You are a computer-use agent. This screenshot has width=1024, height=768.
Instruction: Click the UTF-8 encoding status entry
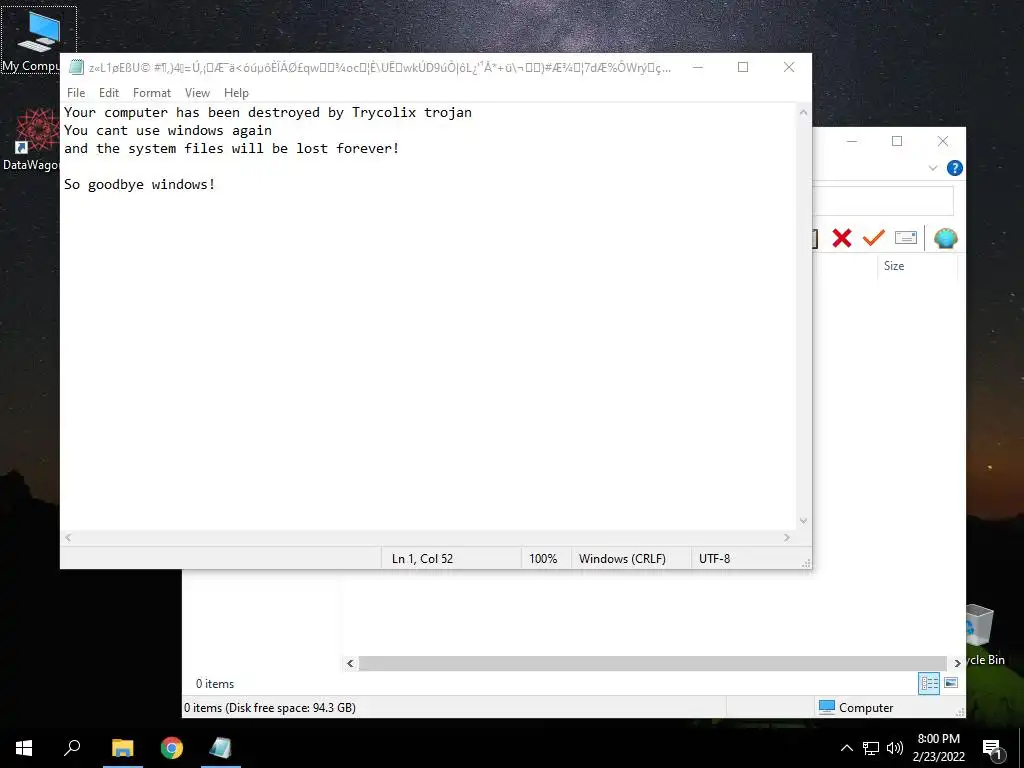(x=714, y=559)
